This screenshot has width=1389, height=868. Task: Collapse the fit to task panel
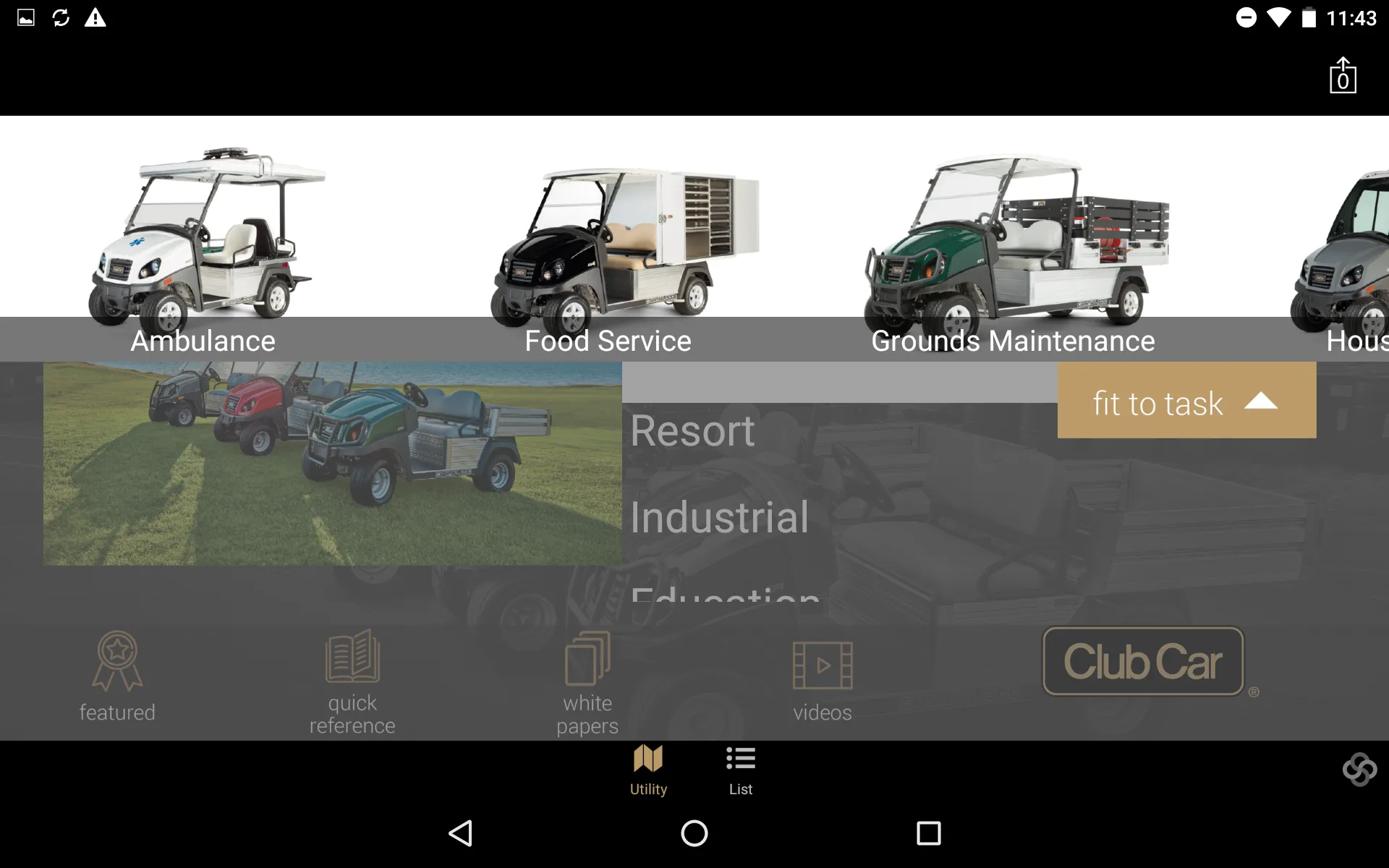pyautogui.click(x=1186, y=400)
